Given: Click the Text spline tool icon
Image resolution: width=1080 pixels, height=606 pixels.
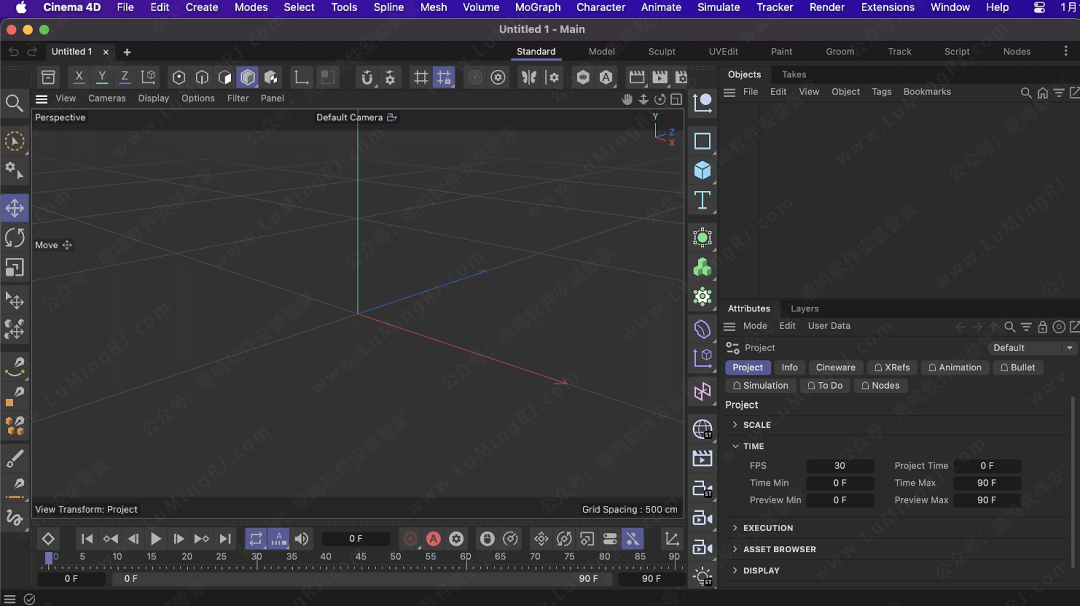Looking at the screenshot, I should pyautogui.click(x=703, y=200).
